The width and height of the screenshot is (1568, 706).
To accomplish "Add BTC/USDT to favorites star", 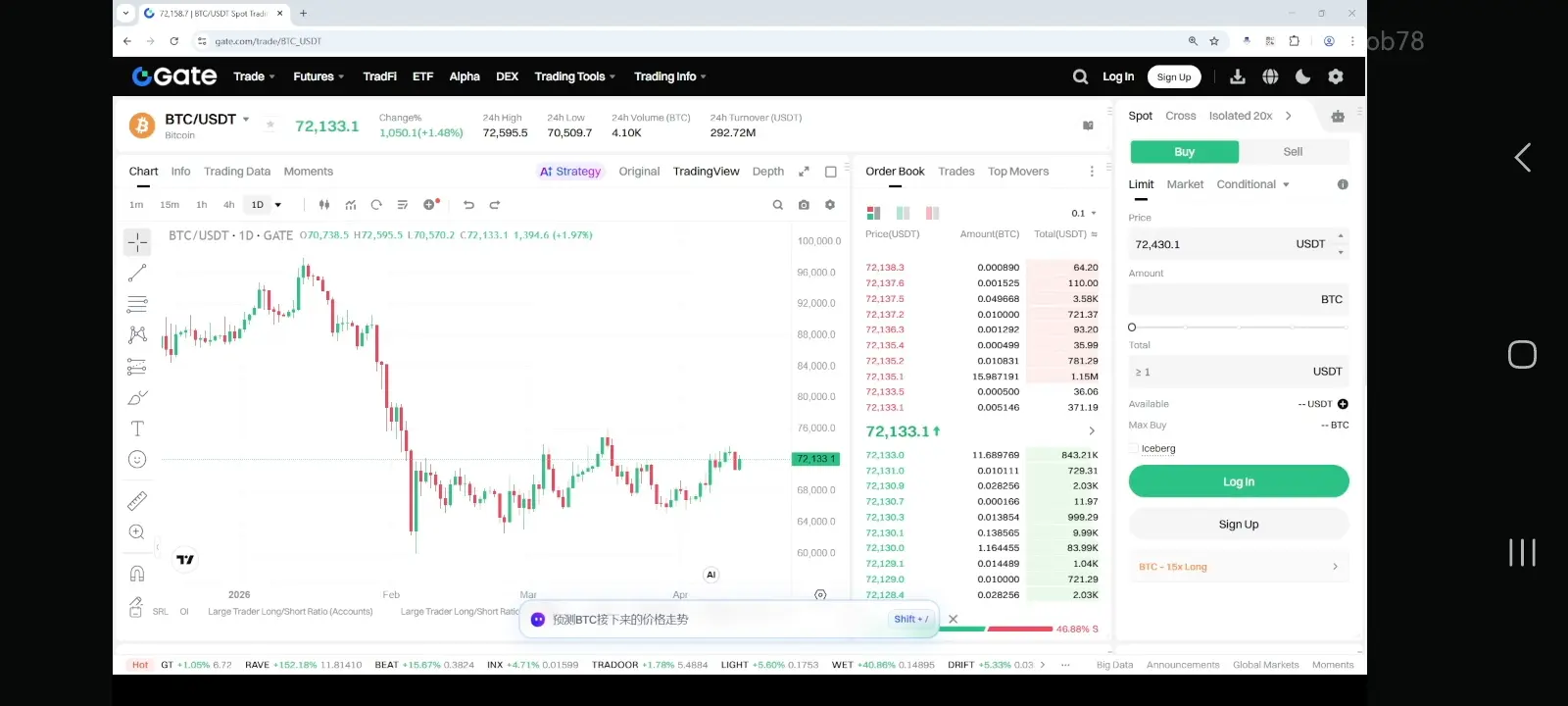I will 270,125.
